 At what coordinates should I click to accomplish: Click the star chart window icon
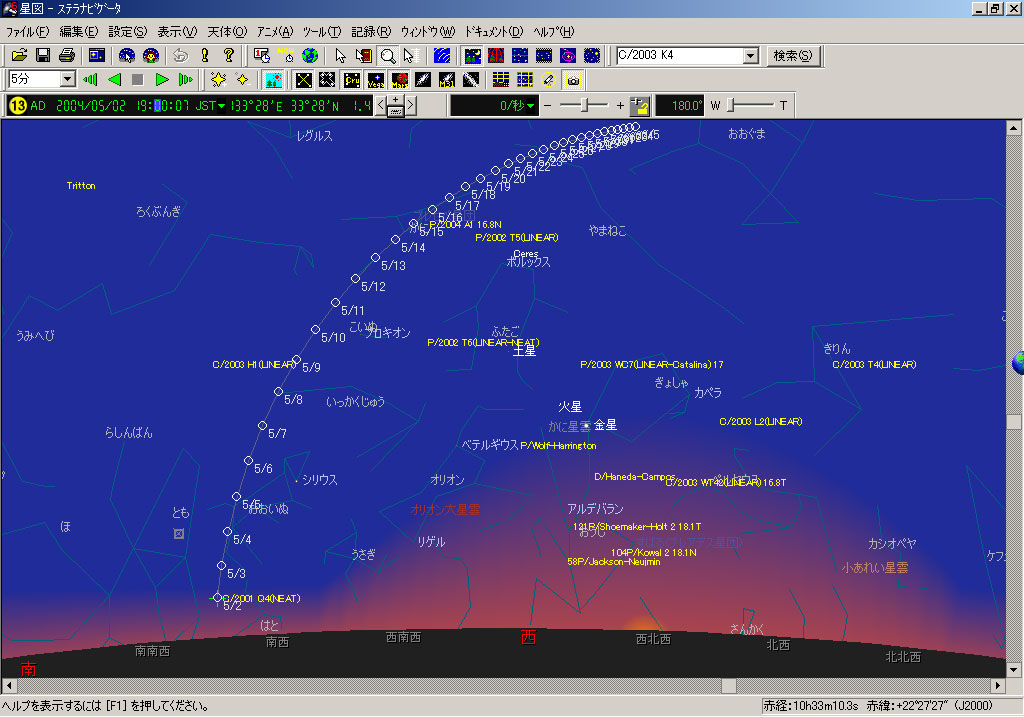pos(97,56)
